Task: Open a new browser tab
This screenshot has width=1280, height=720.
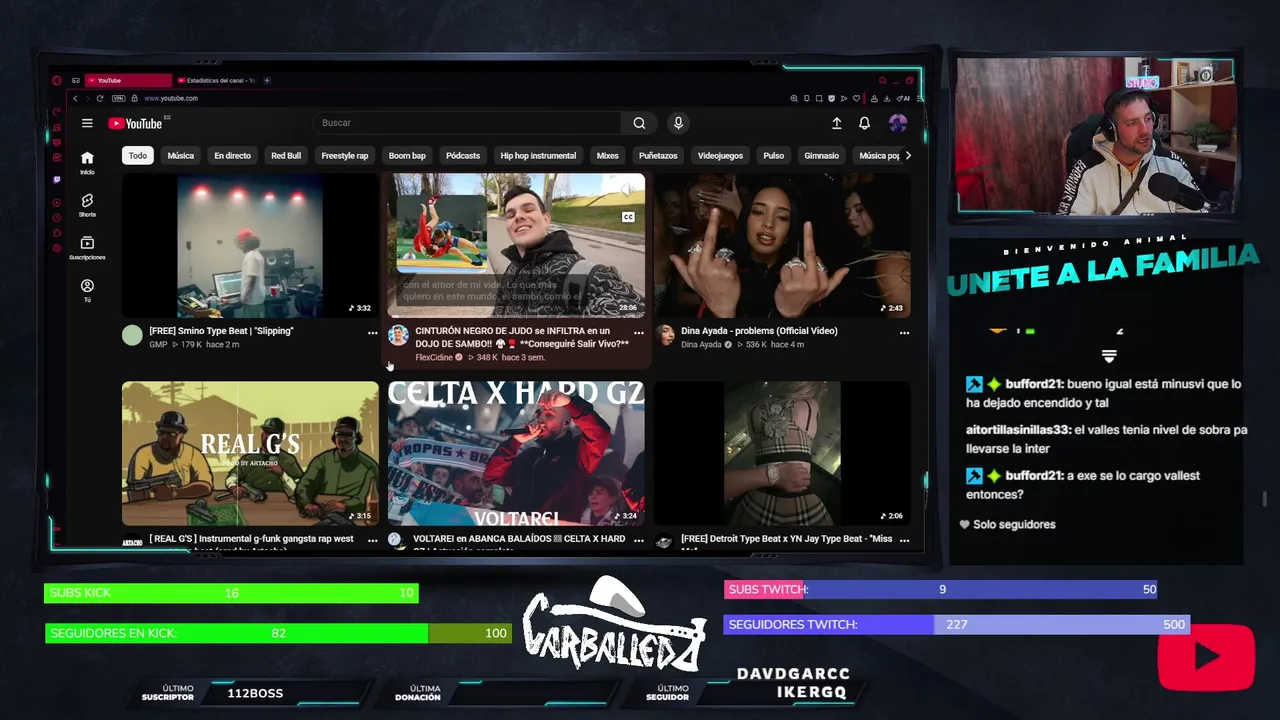Action: (267, 80)
